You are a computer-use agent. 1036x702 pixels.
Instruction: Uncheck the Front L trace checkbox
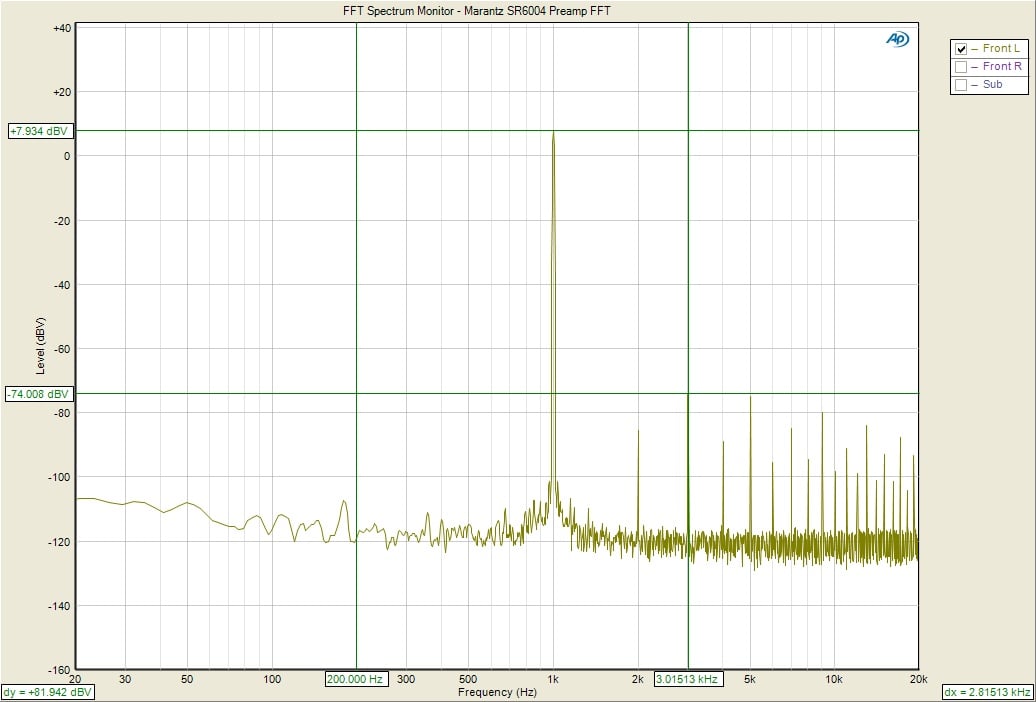pyautogui.click(x=961, y=49)
